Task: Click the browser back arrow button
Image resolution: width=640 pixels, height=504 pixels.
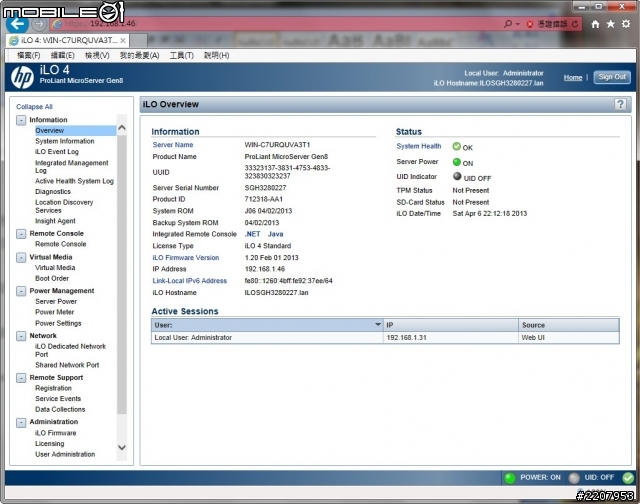Action: (x=17, y=24)
